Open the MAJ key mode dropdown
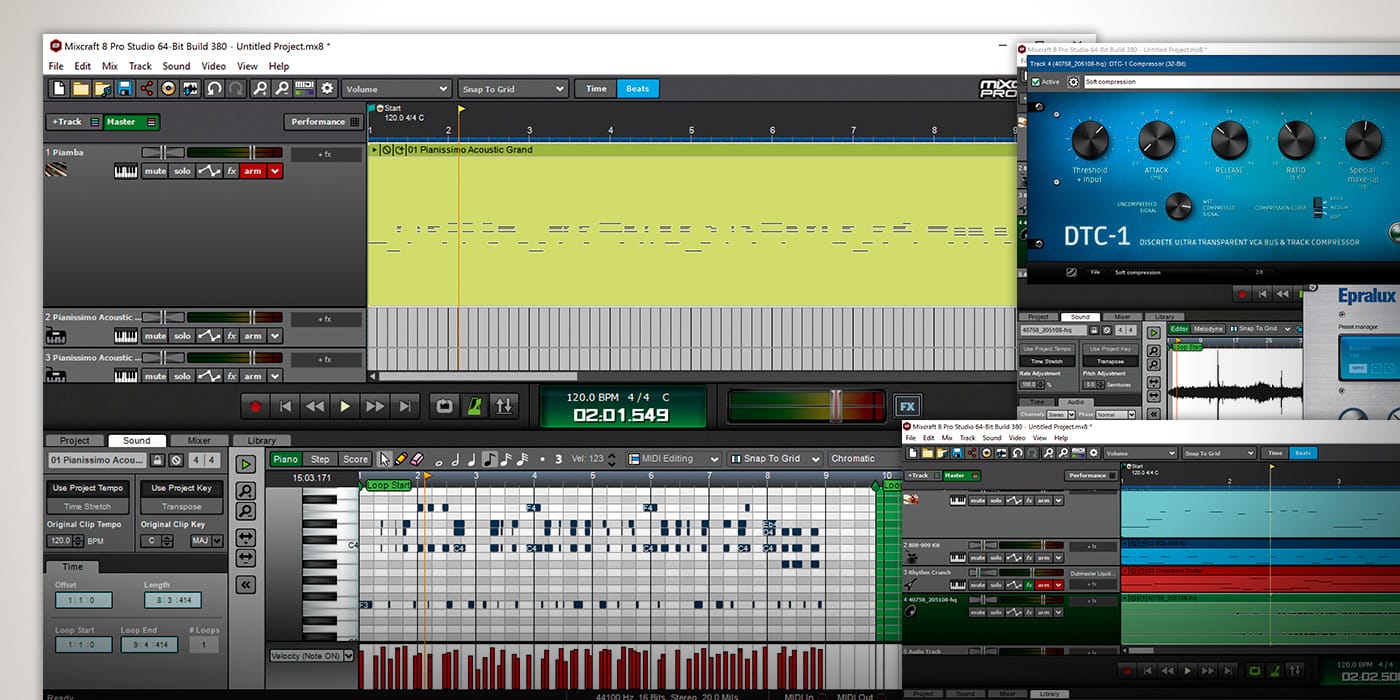The height and width of the screenshot is (700, 1400). (x=206, y=541)
